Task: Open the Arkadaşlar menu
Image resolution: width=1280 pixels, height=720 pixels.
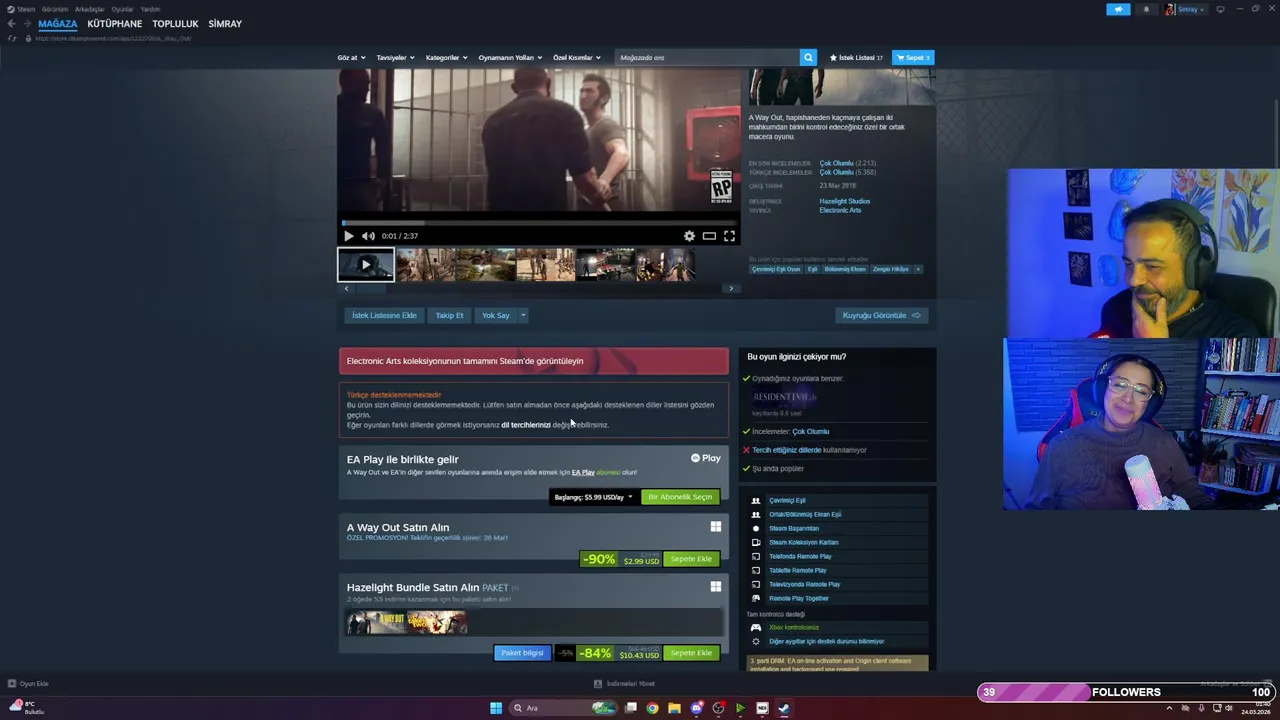Action: pos(90,9)
